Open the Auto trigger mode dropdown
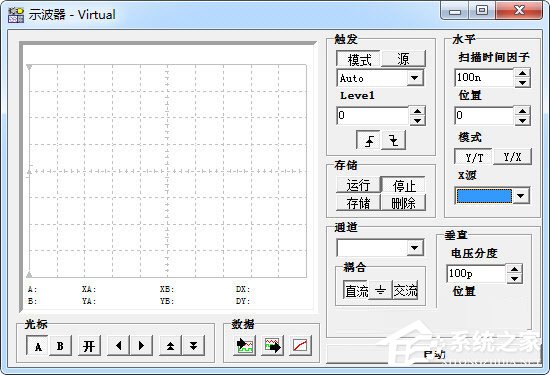Viewport: 550px width, 375px height. [415, 78]
